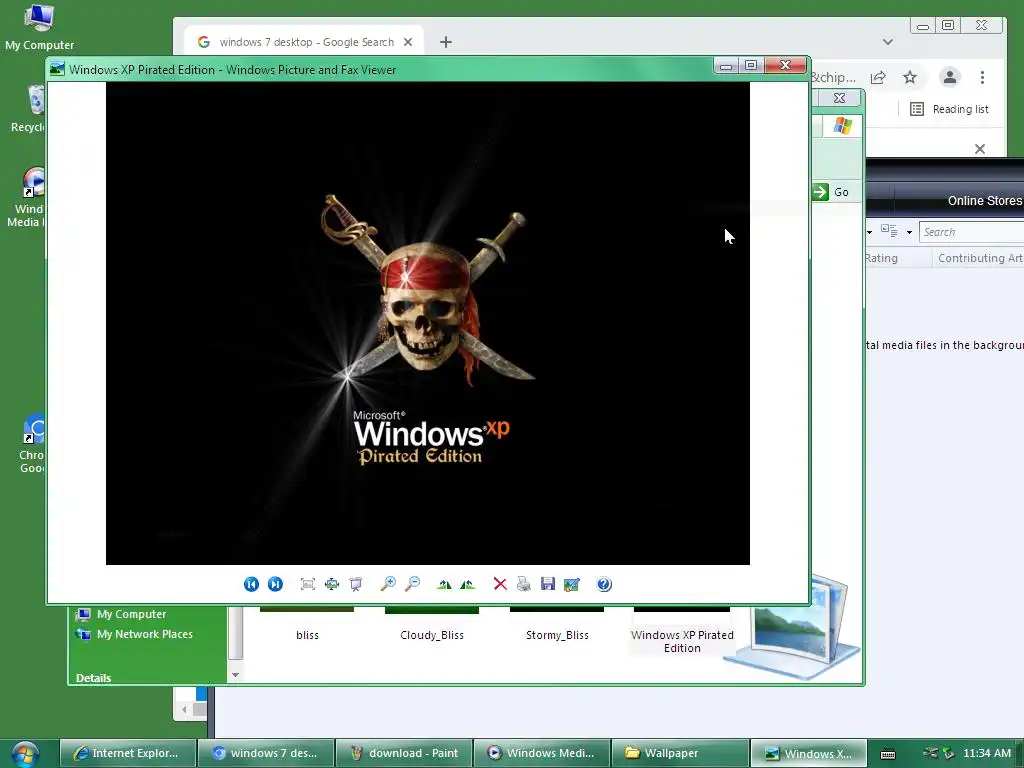Start the slide show icon
The width and height of the screenshot is (1024, 768).
(x=356, y=584)
